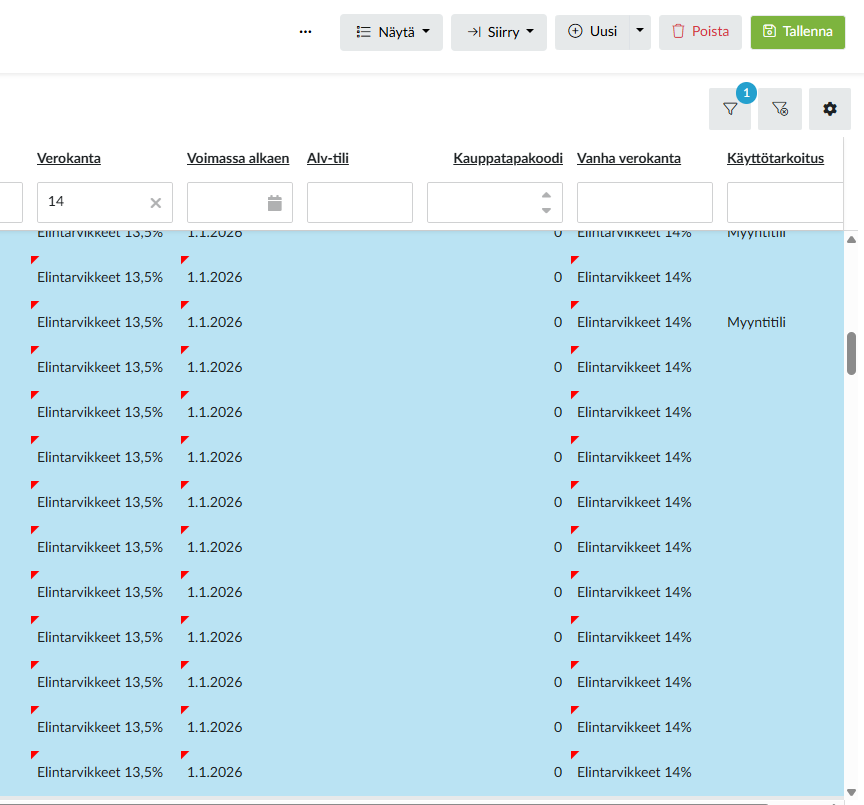The width and height of the screenshot is (864, 805).
Task: Click the three-dot more options icon
Action: [306, 32]
